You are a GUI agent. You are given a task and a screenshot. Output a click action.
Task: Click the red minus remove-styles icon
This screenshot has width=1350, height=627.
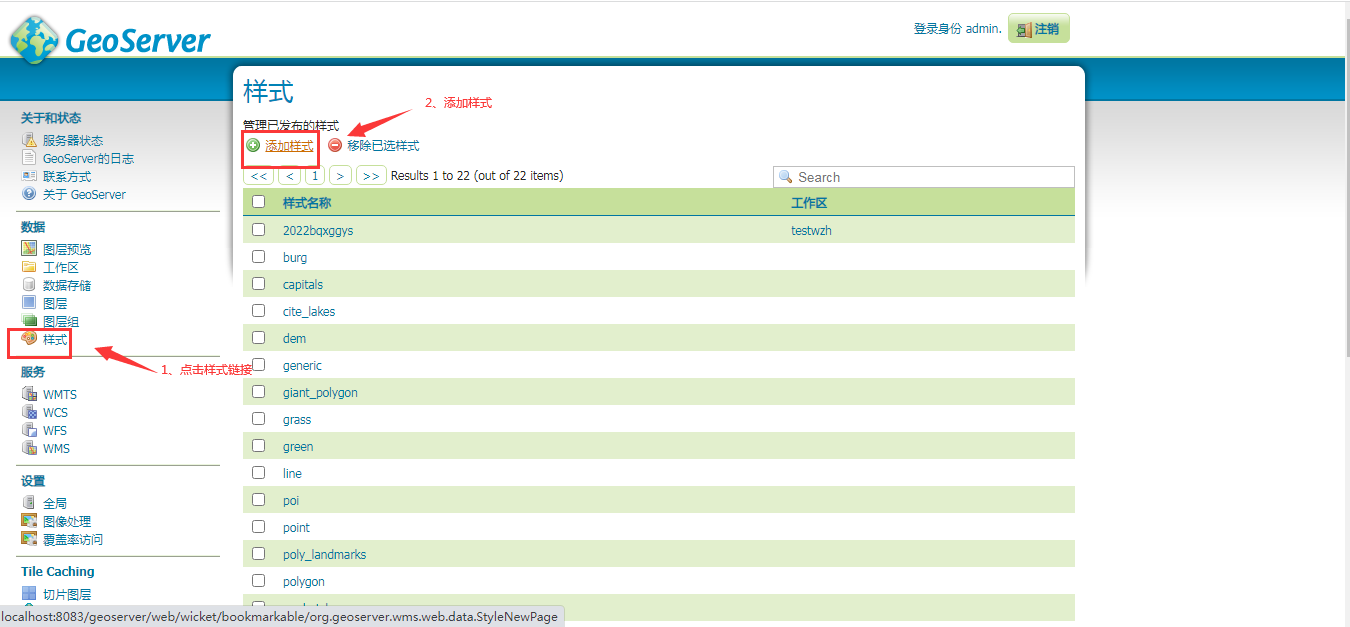point(335,146)
